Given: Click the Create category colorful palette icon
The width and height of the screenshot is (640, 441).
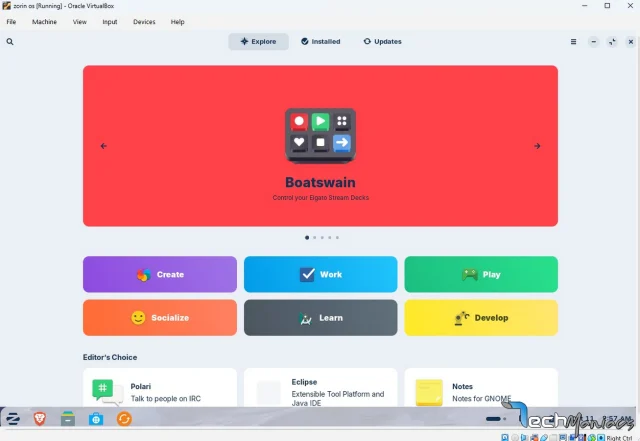Looking at the screenshot, I should coord(144,275).
